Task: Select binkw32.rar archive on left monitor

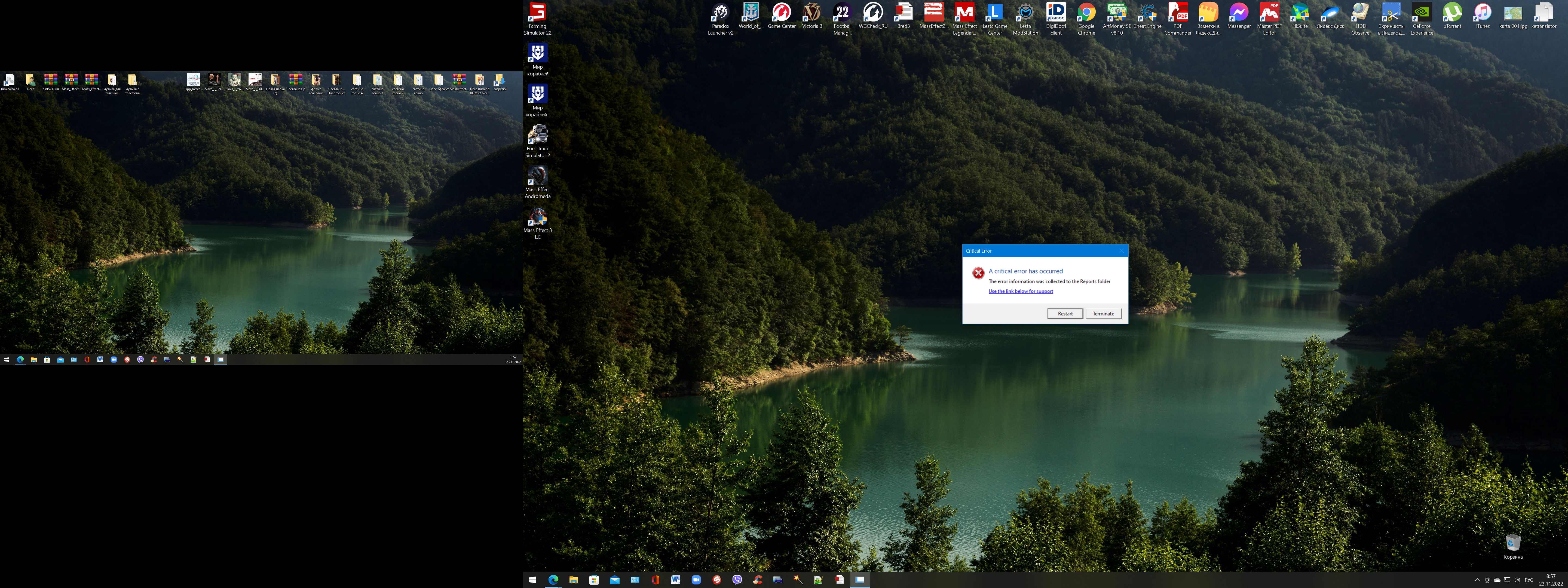Action: [51, 82]
